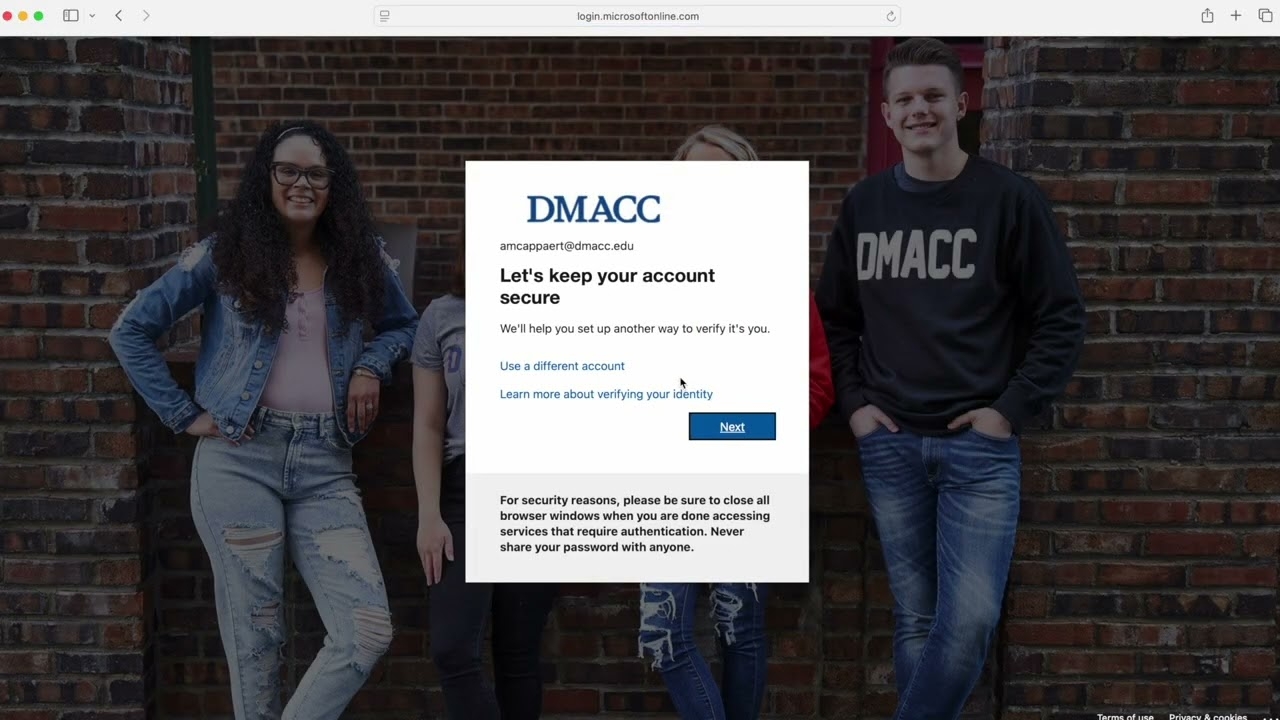Viewport: 1280px width, 720px height.
Task: Show the tab overview
Action: [1265, 16]
